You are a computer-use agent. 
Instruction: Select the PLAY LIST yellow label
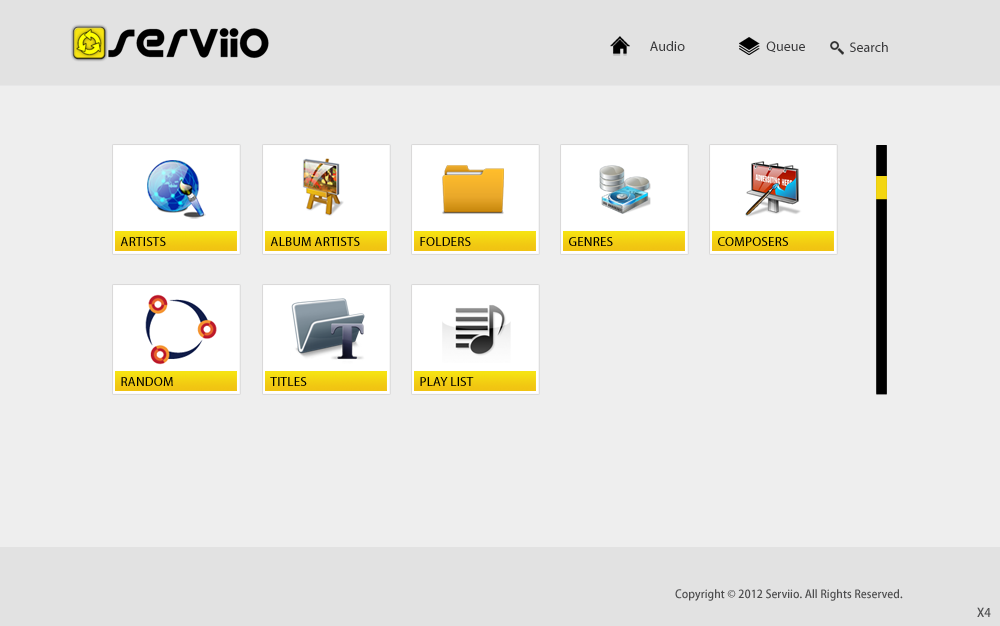pyautogui.click(x=475, y=381)
